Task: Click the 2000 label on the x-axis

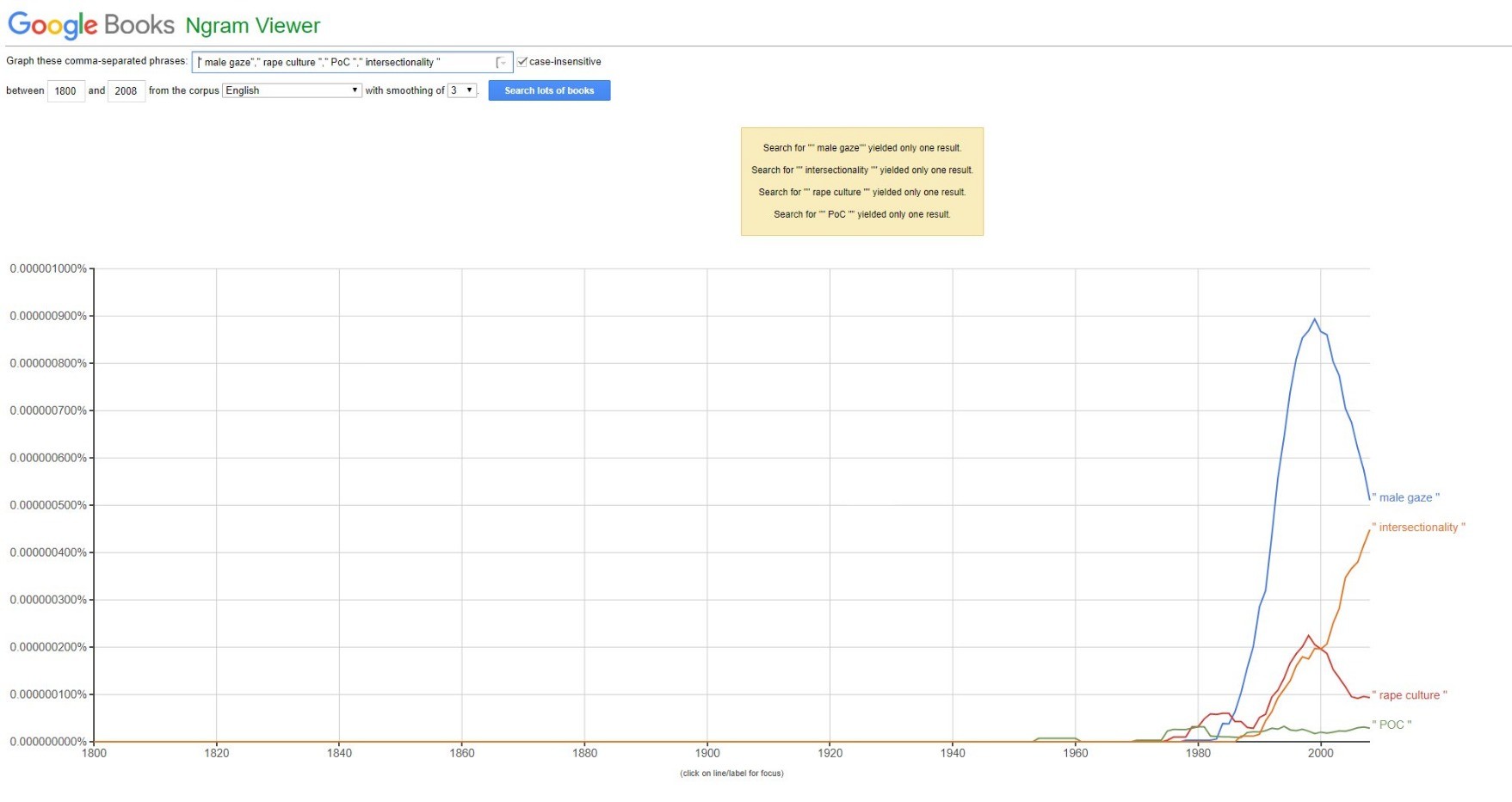Action: click(x=1320, y=753)
